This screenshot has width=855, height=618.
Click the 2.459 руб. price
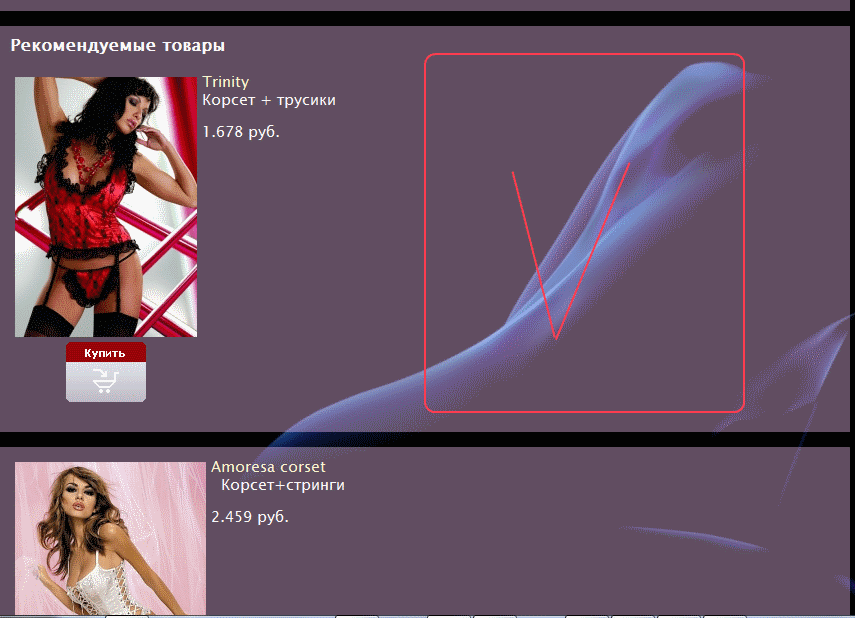[250, 517]
